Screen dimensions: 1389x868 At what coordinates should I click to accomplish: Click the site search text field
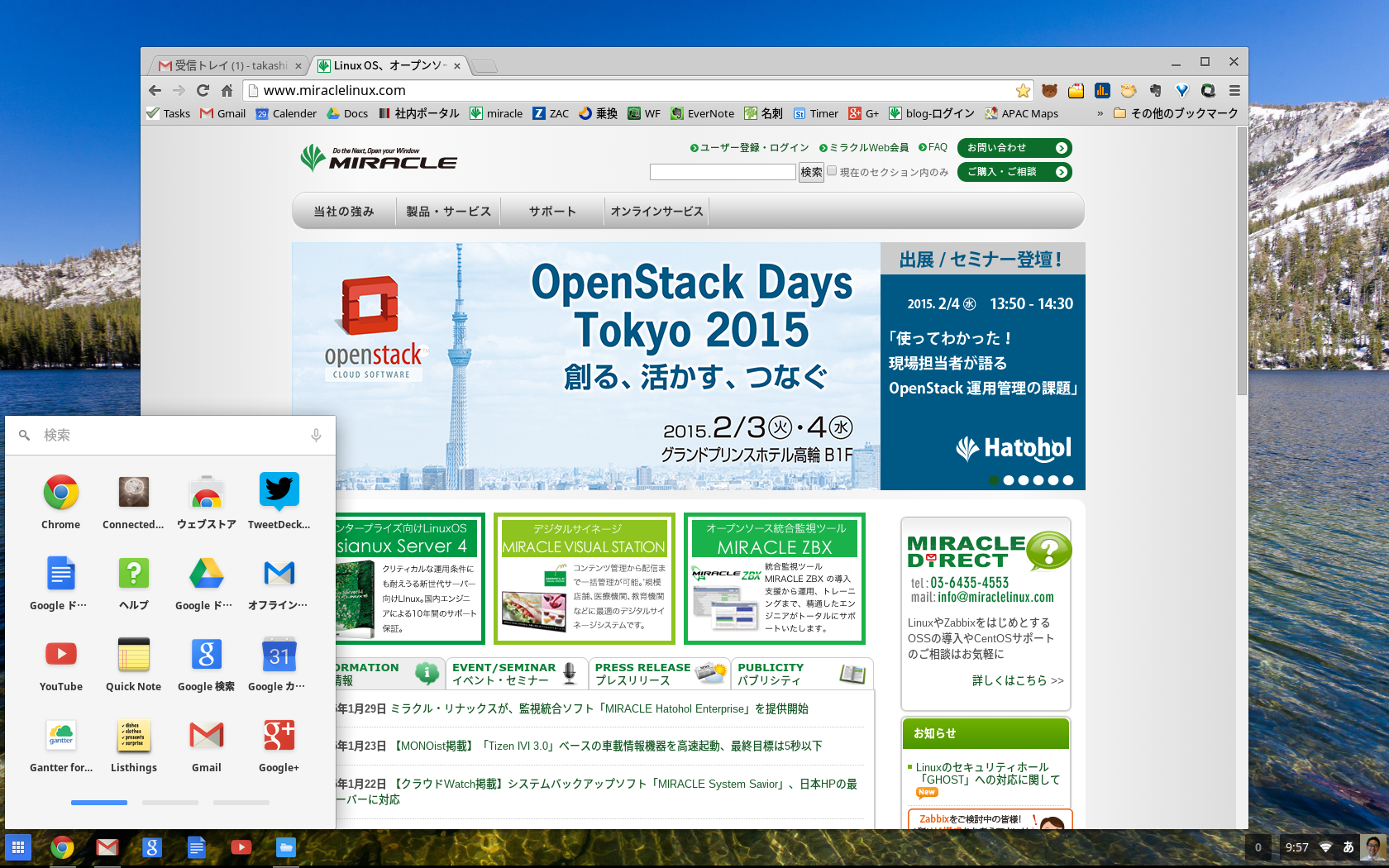723,172
